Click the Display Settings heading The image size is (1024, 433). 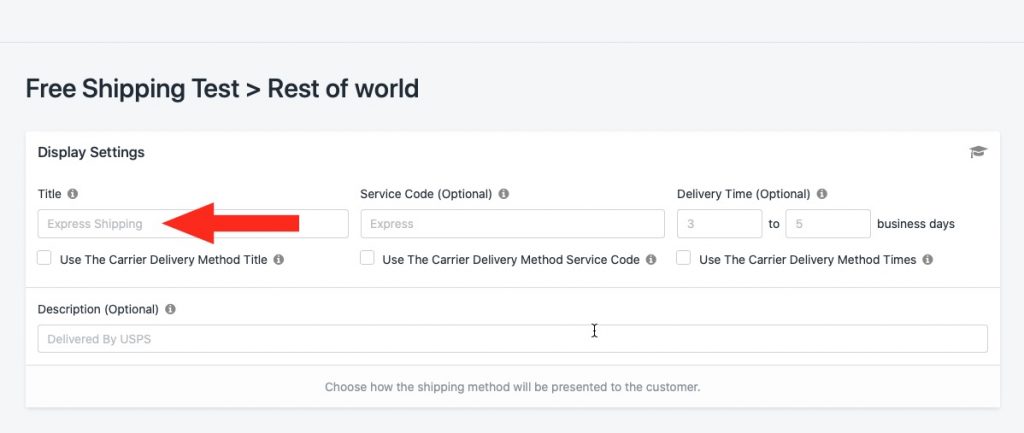click(91, 152)
